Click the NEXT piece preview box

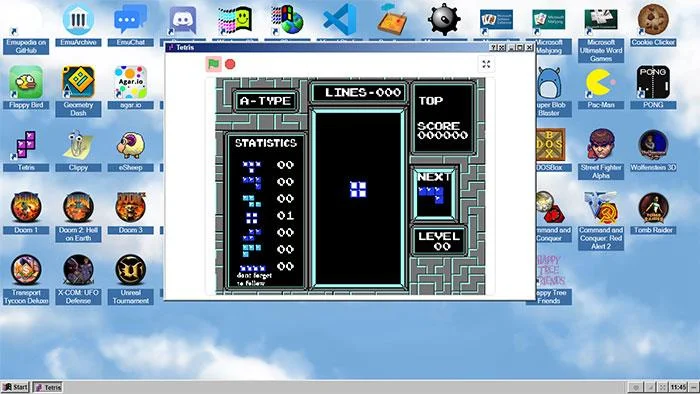pyautogui.click(x=435, y=194)
